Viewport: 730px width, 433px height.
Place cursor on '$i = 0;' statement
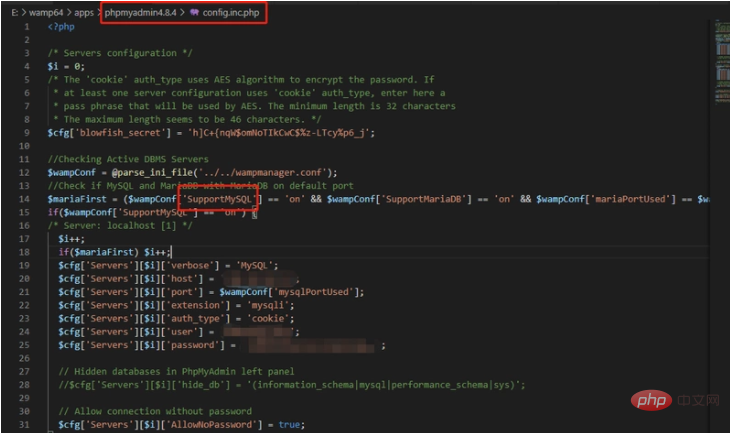66,66
